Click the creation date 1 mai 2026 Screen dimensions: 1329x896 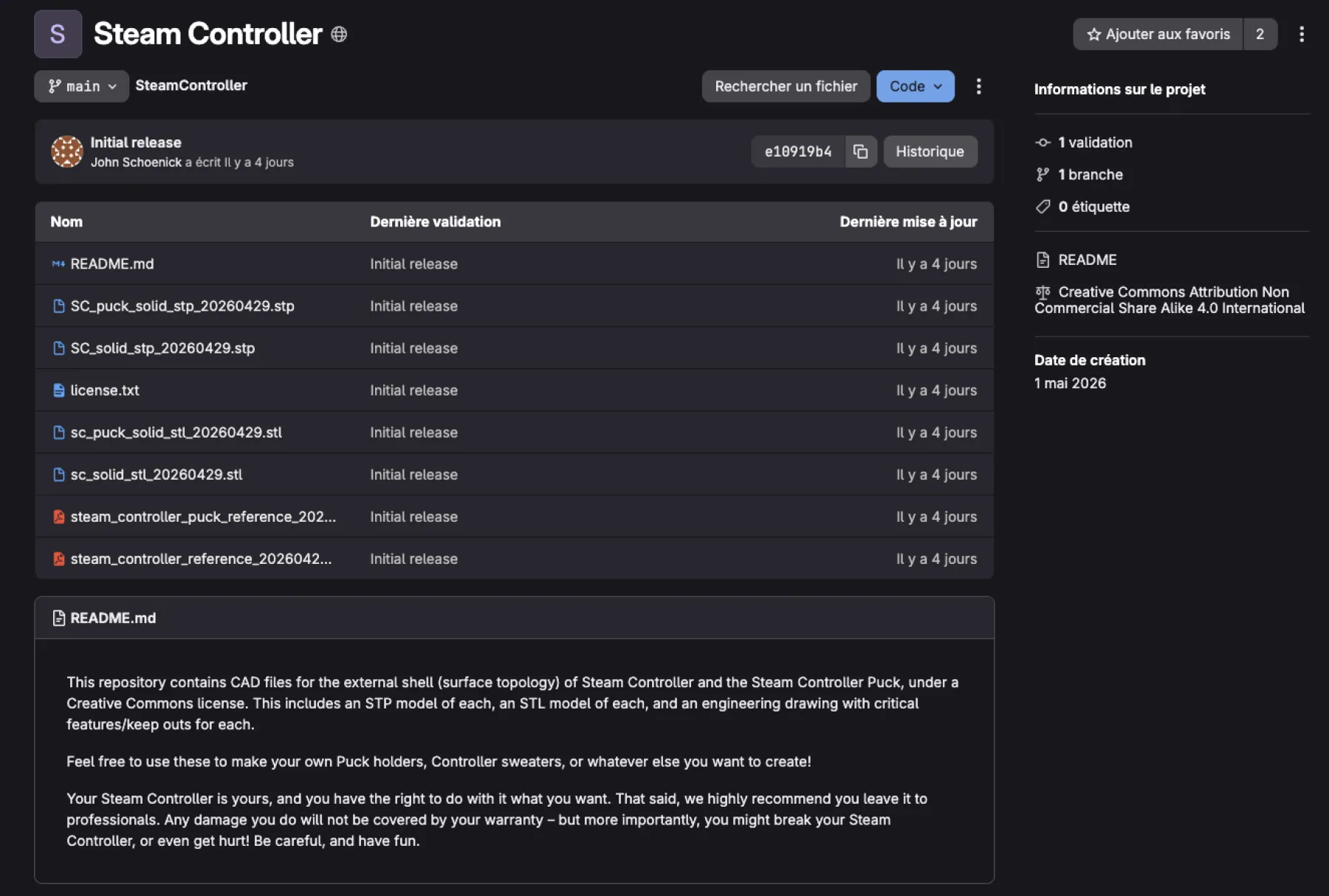tap(1070, 383)
